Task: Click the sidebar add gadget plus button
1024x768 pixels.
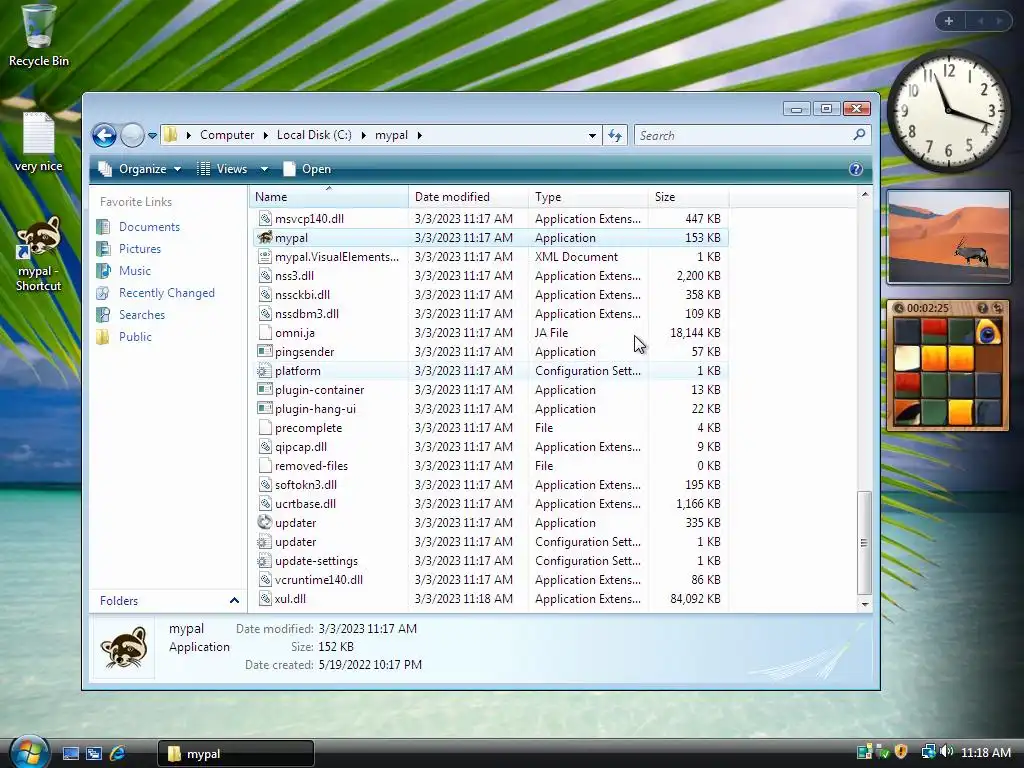Action: point(949,21)
